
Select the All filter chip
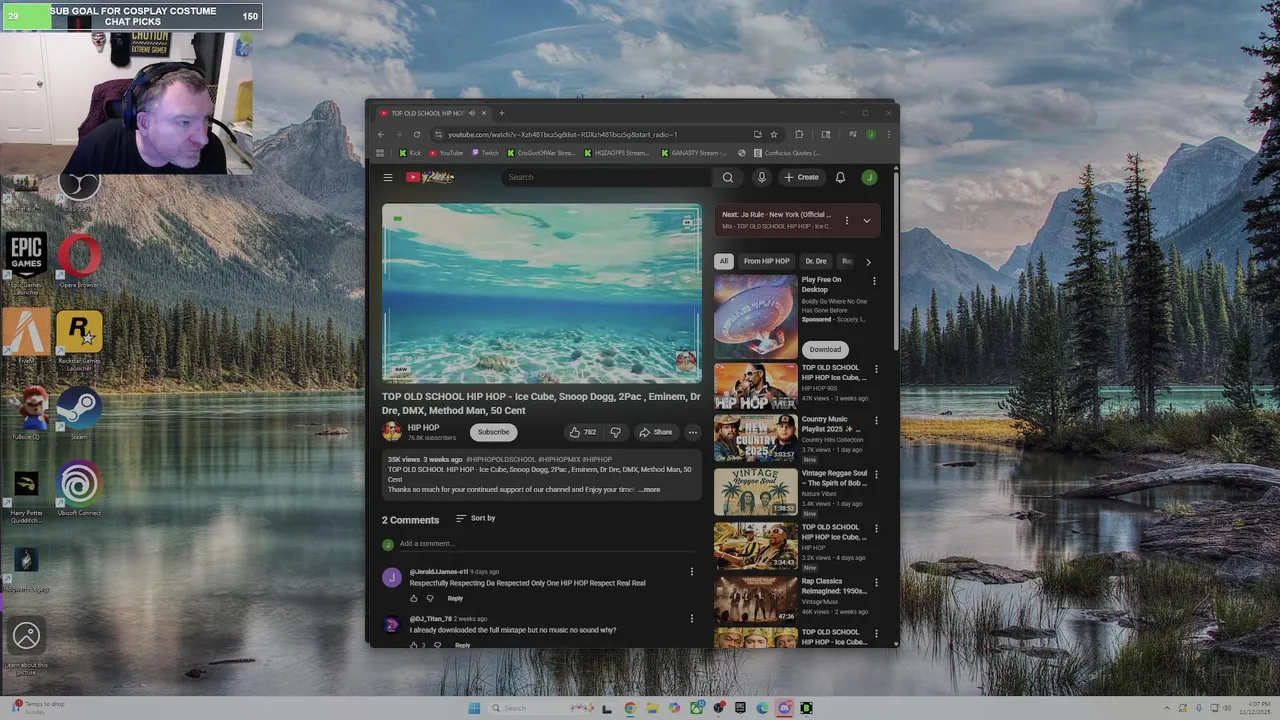(x=724, y=261)
